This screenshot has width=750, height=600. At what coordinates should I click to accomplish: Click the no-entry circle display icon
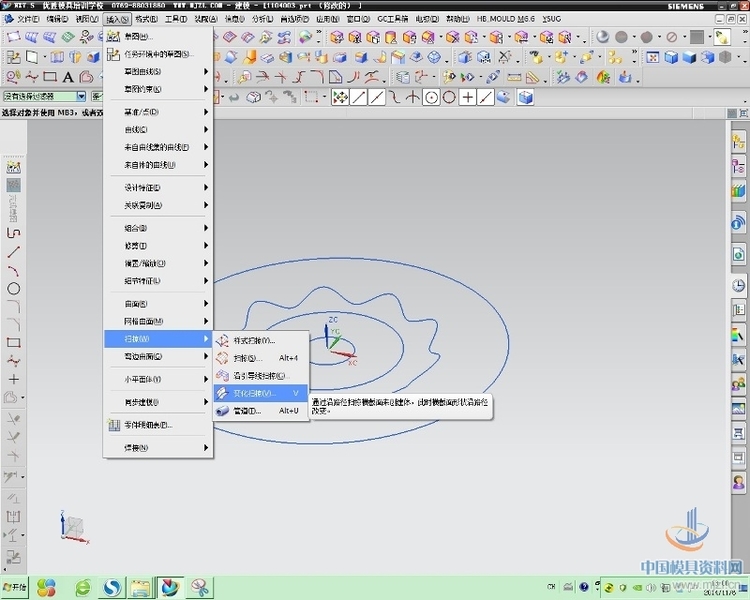click(672, 37)
